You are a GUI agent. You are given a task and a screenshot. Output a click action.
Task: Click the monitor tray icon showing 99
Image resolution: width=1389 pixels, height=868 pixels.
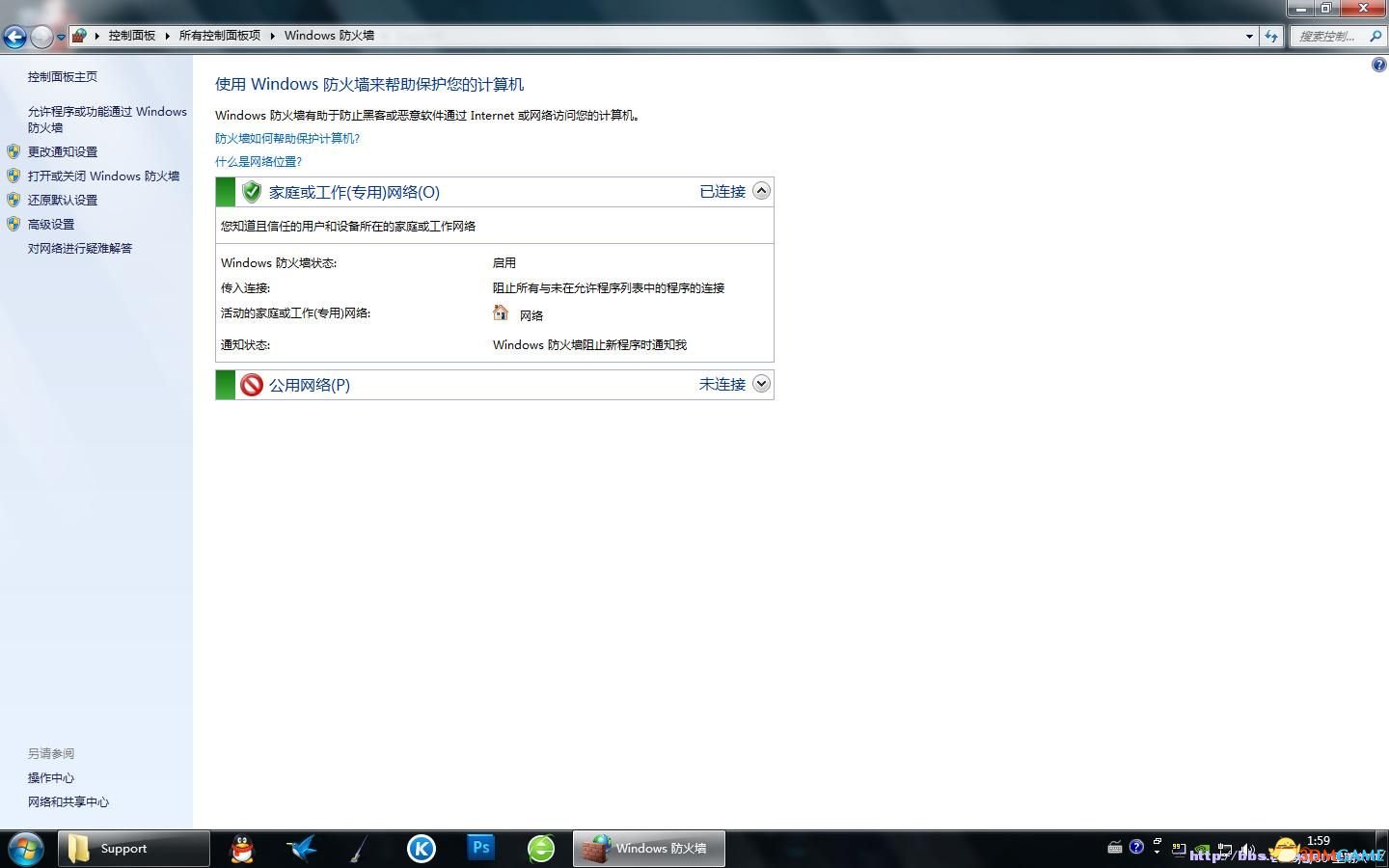[1179, 849]
